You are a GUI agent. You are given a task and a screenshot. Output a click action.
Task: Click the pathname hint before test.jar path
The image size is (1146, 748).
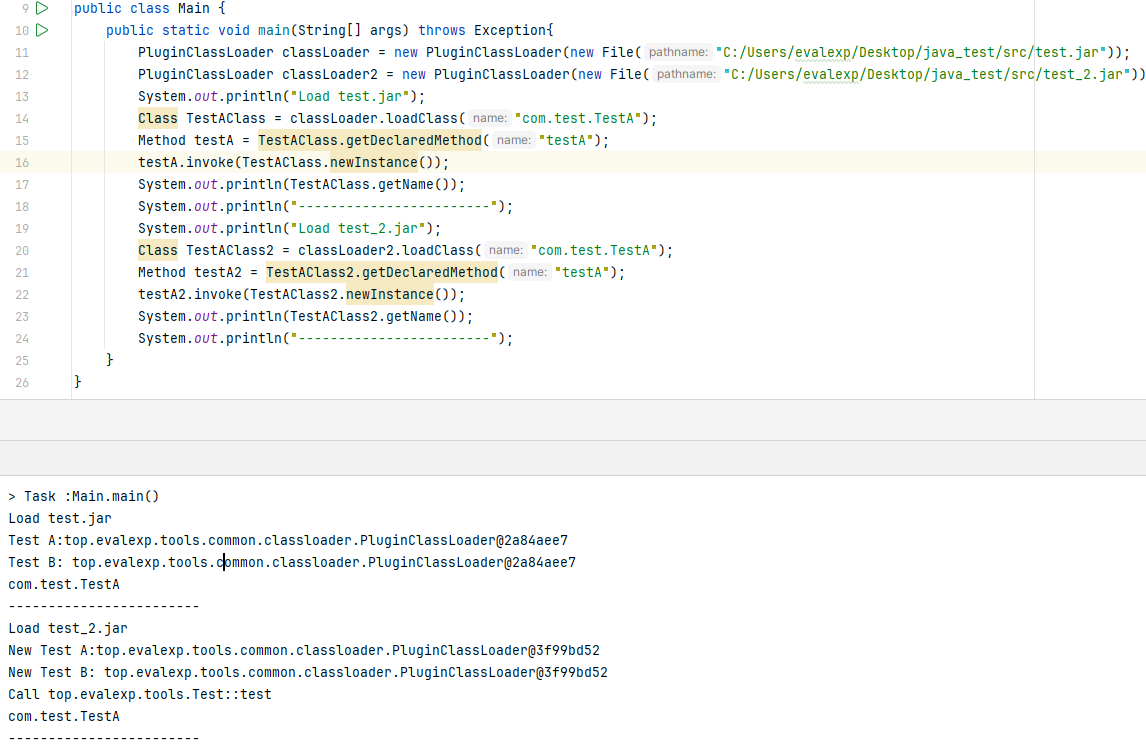[x=679, y=52]
